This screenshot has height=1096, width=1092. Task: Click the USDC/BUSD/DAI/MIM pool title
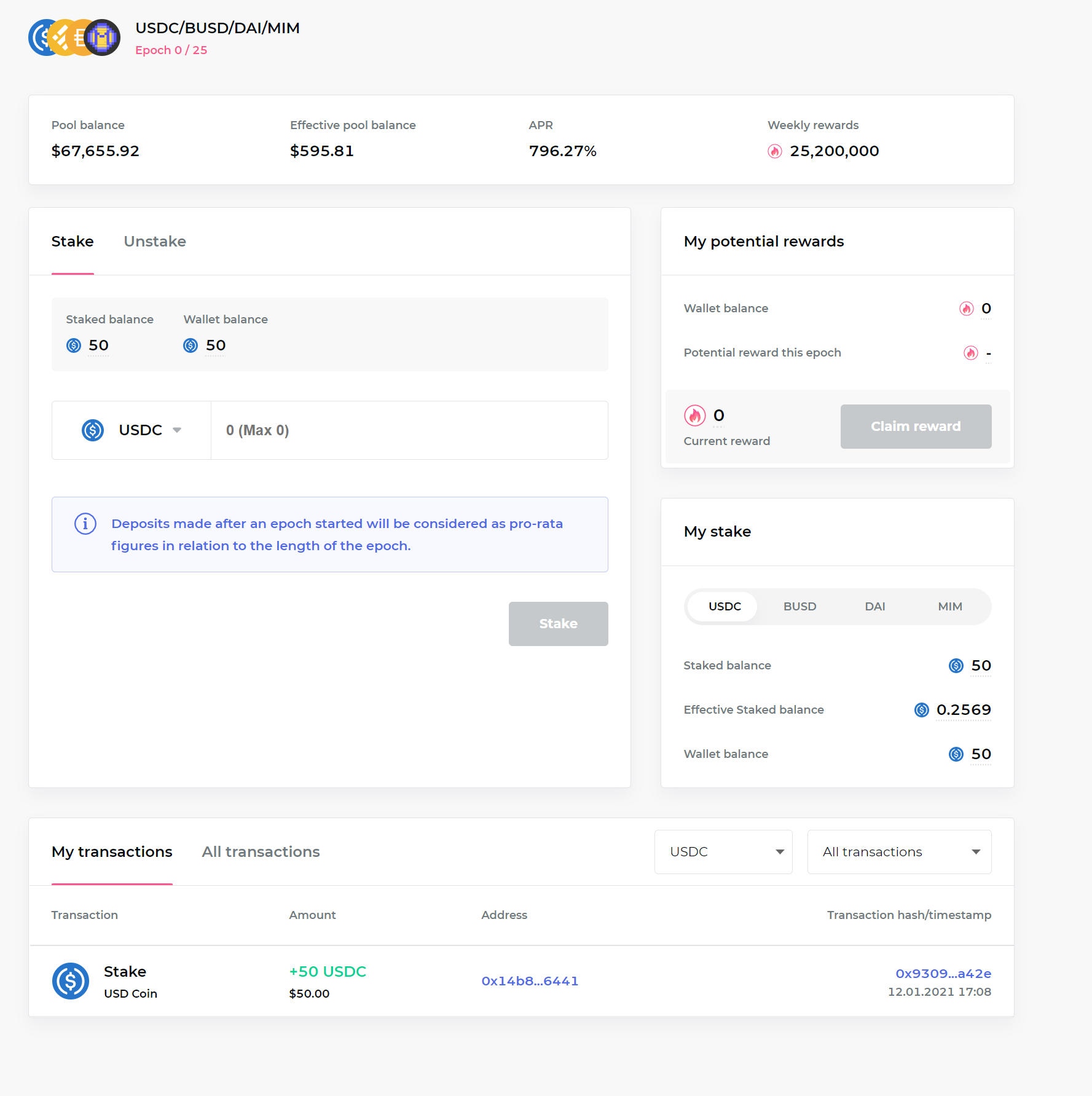pos(218,28)
